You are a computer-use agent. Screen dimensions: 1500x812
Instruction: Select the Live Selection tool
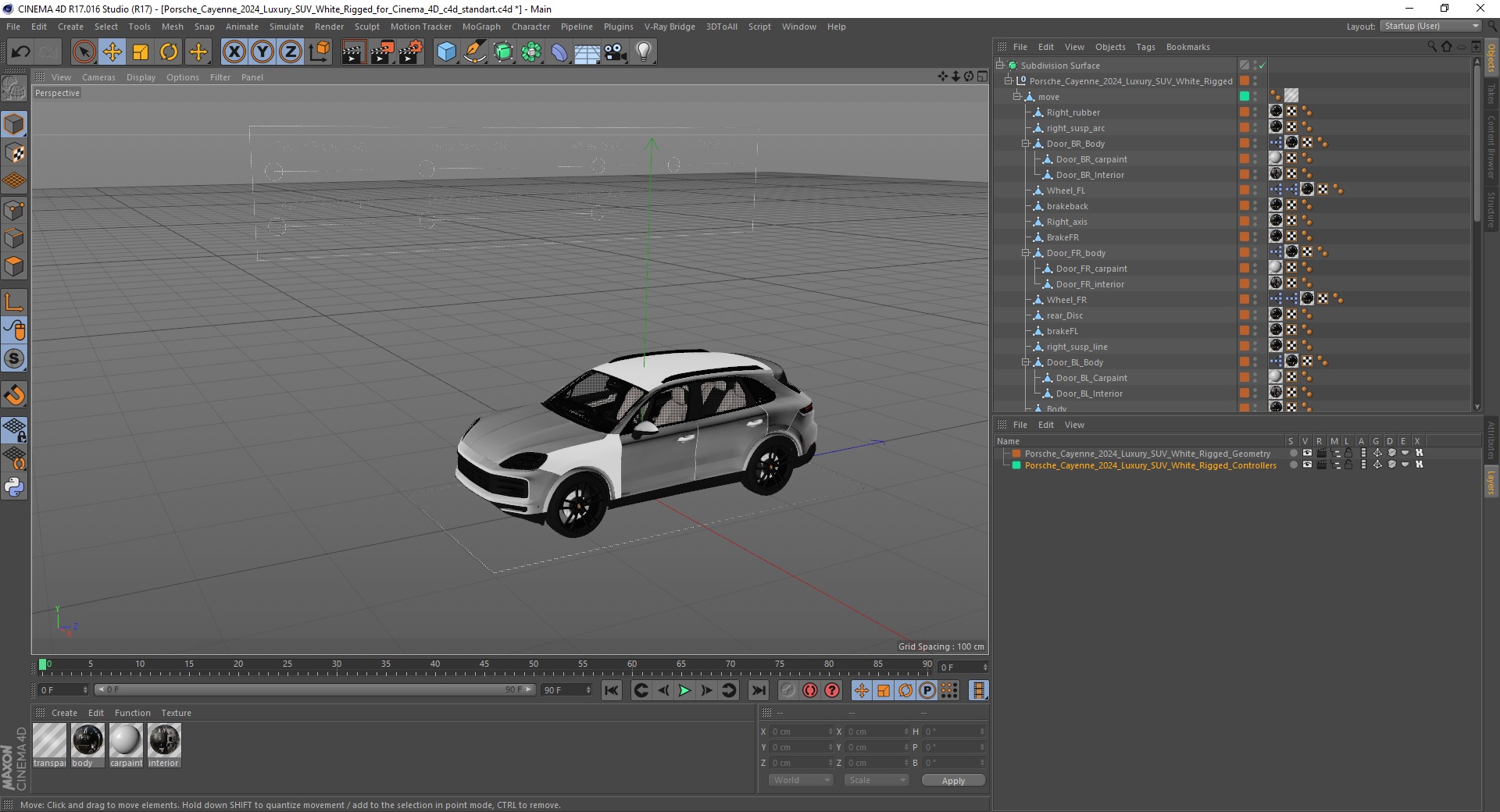pyautogui.click(x=84, y=52)
